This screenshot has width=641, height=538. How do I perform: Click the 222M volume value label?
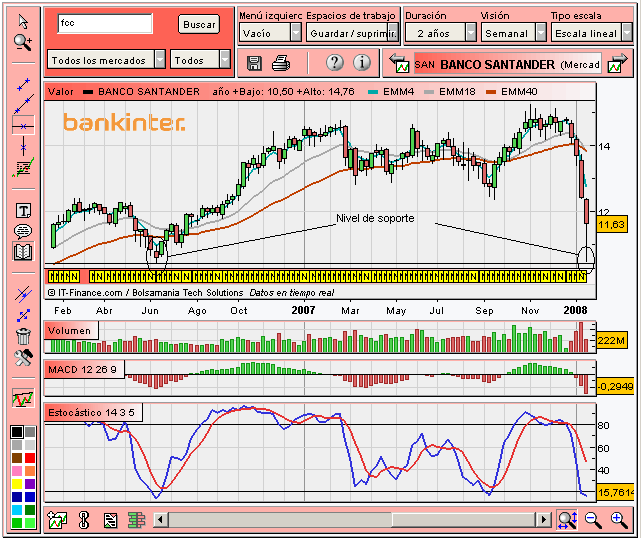pyautogui.click(x=612, y=340)
